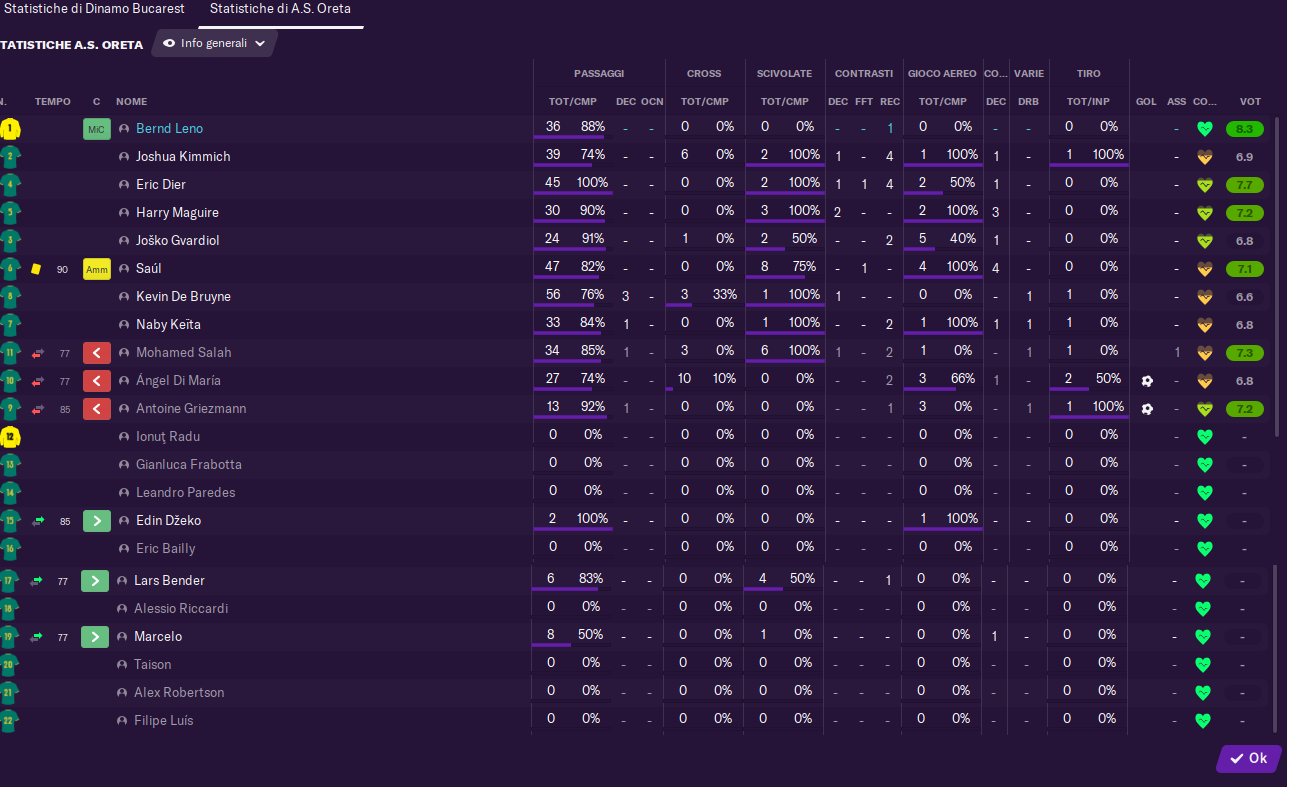Click the goal ball icon on Ángel Di María's row
Image resolution: width=1293 pixels, height=791 pixels.
[1147, 381]
